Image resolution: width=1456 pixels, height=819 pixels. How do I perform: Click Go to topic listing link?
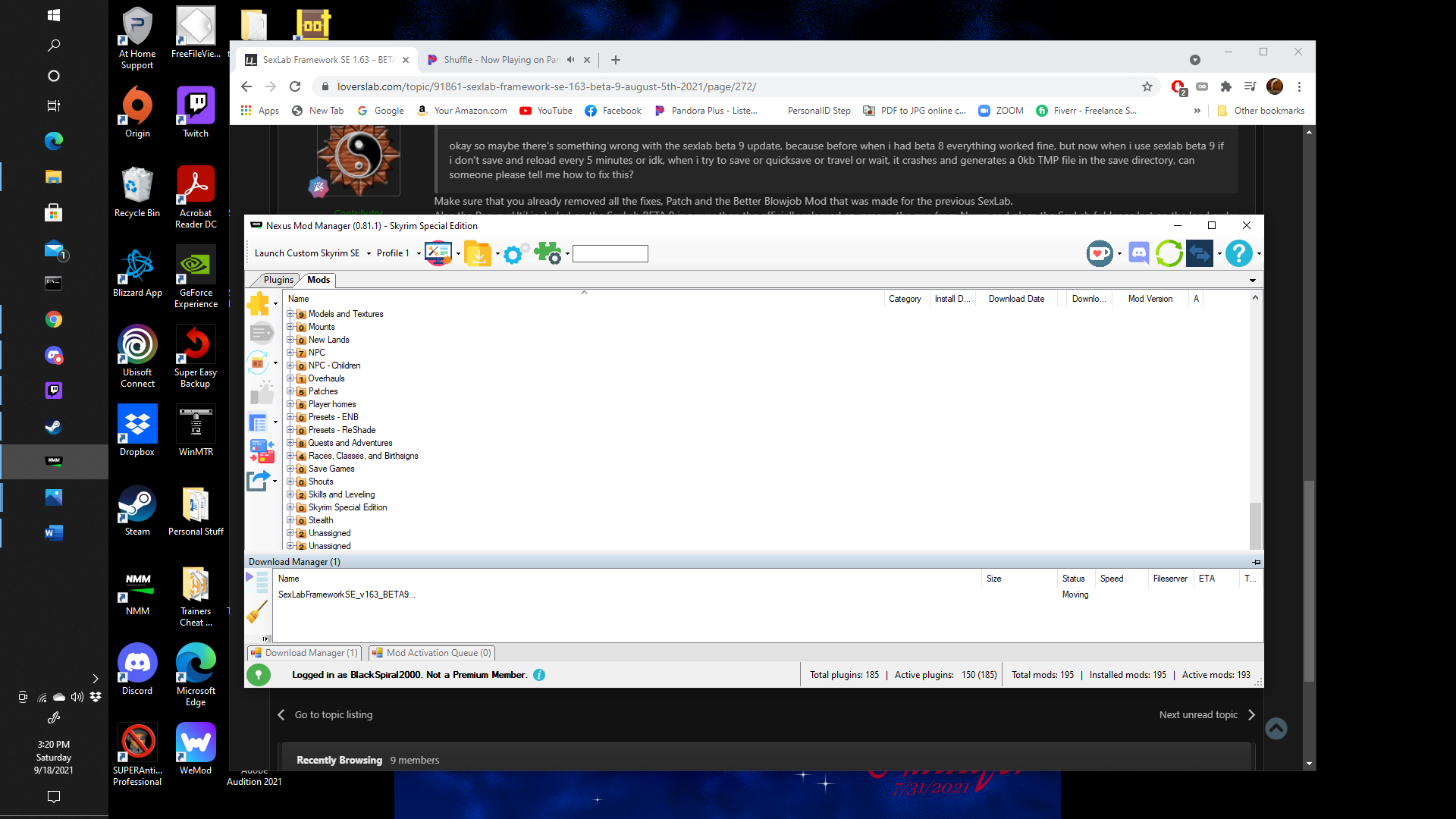325,714
